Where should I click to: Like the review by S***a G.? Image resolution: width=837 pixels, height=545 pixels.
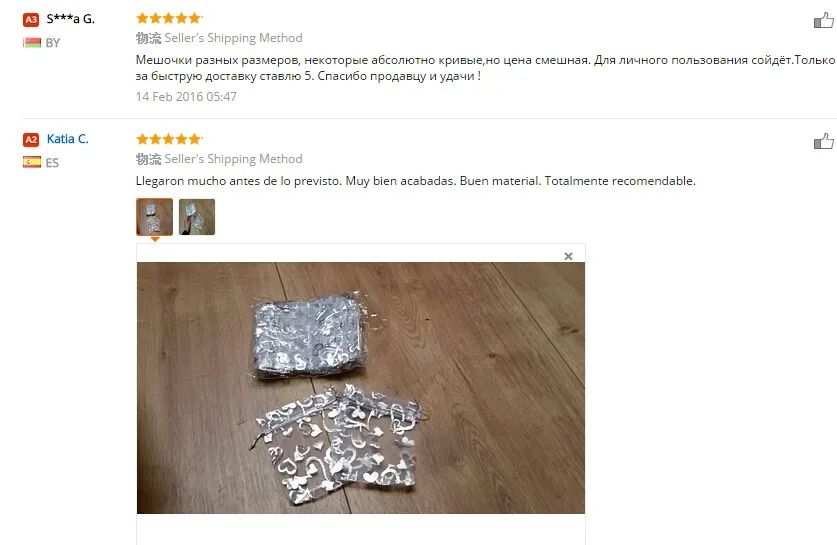[824, 20]
